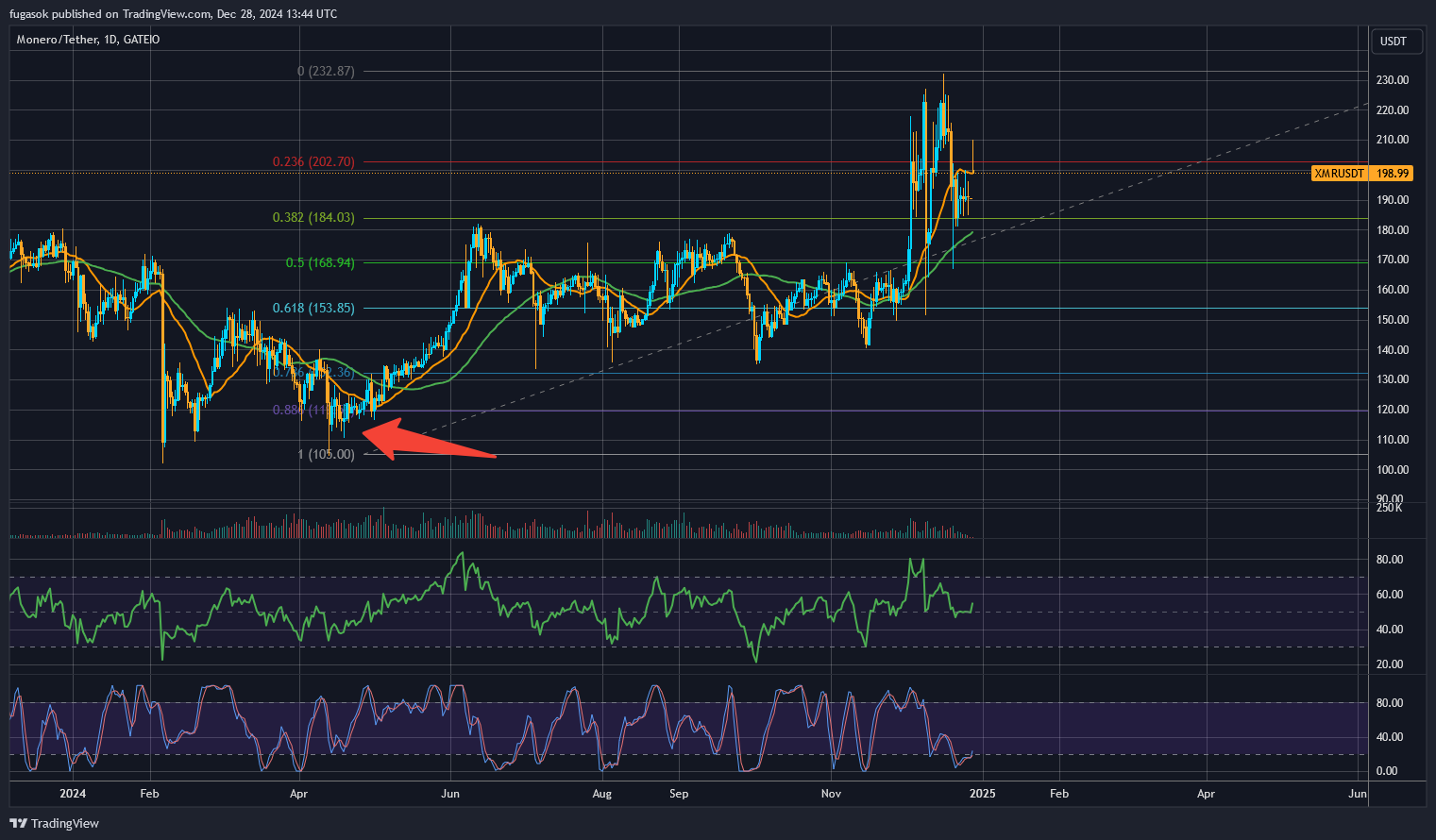The width and height of the screenshot is (1436, 840).
Task: Click the Nov label on time axis
Action: click(831, 794)
